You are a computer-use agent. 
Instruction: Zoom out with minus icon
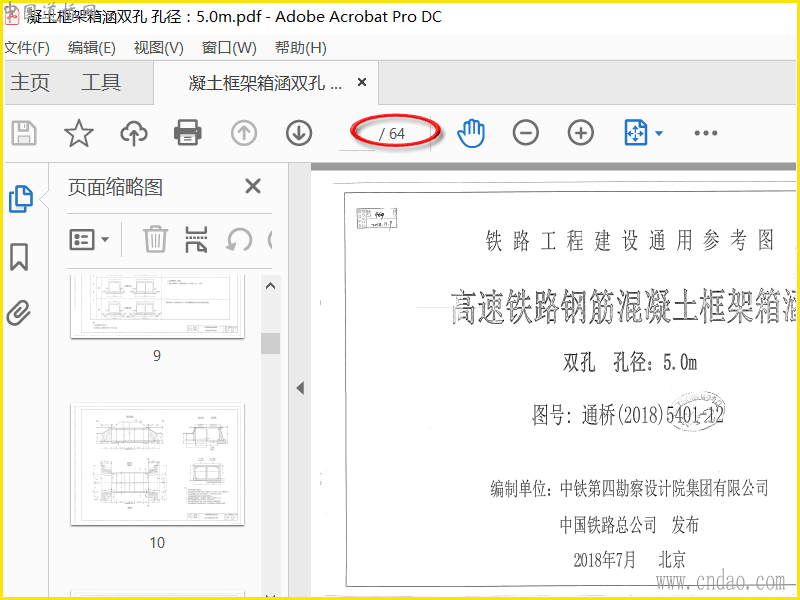(x=526, y=133)
